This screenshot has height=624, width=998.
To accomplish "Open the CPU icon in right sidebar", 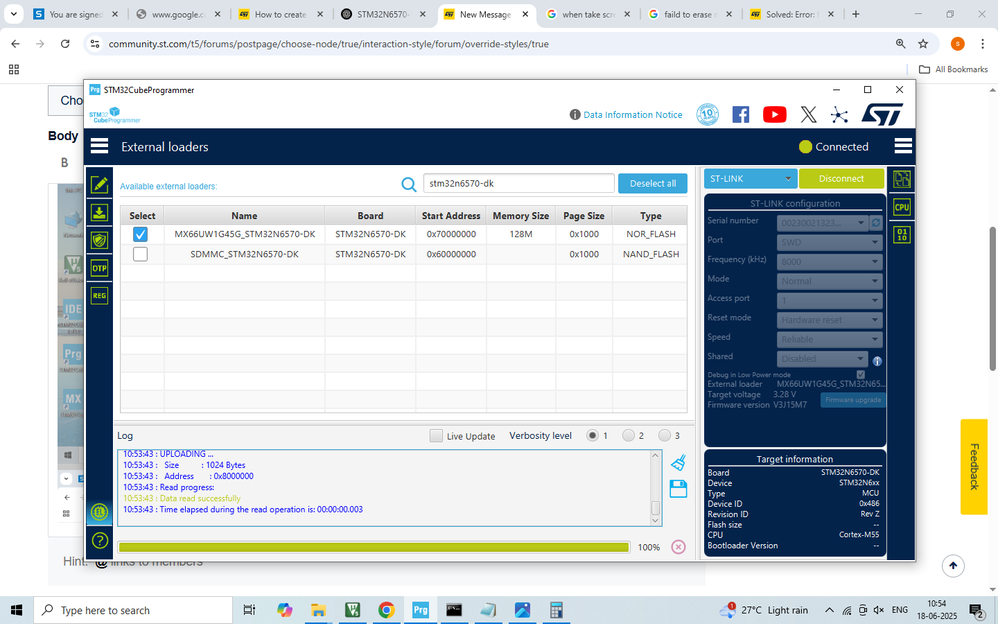I will click(902, 207).
